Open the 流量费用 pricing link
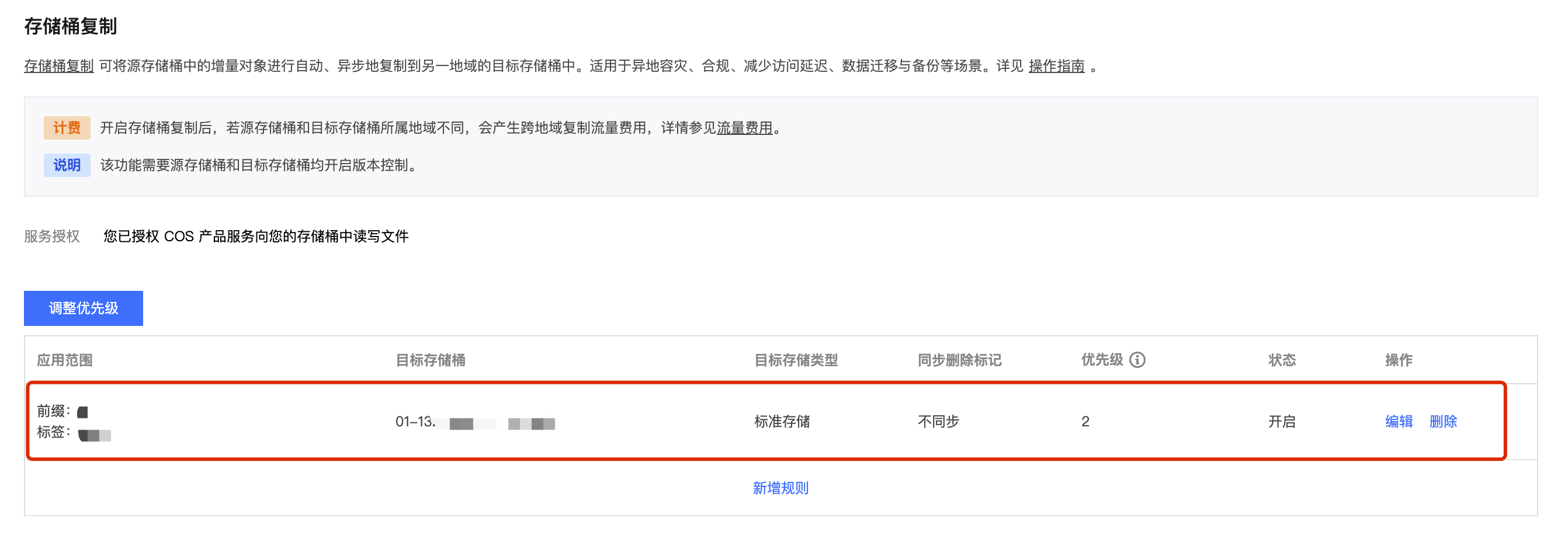This screenshot has height=542, width=1568. point(744,128)
